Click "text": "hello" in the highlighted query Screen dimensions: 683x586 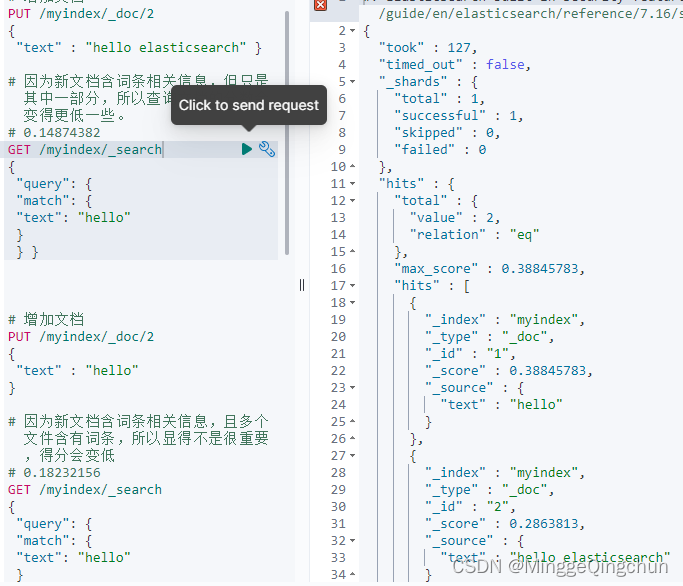[73, 217]
